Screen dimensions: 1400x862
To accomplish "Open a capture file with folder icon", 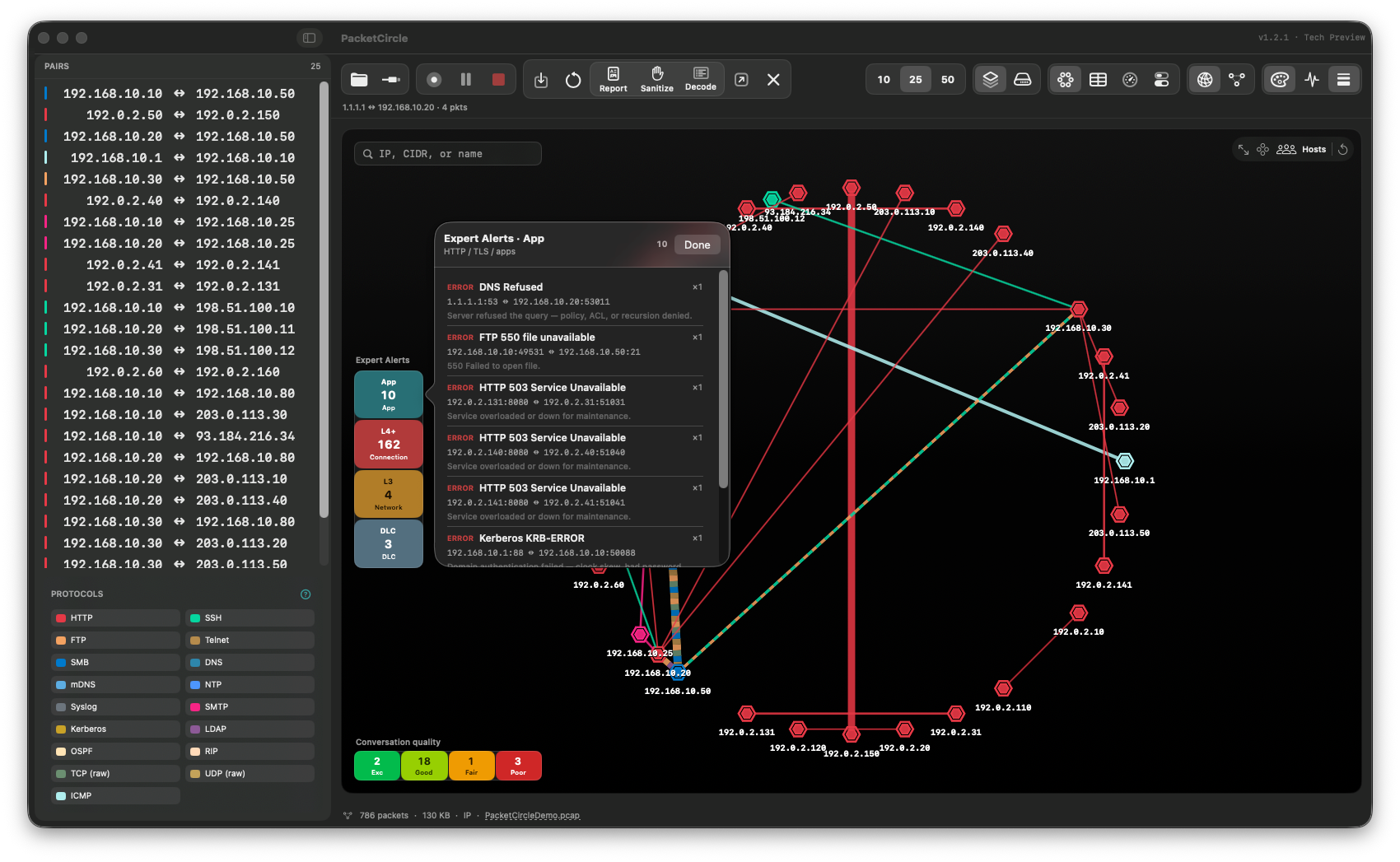I will (359, 80).
